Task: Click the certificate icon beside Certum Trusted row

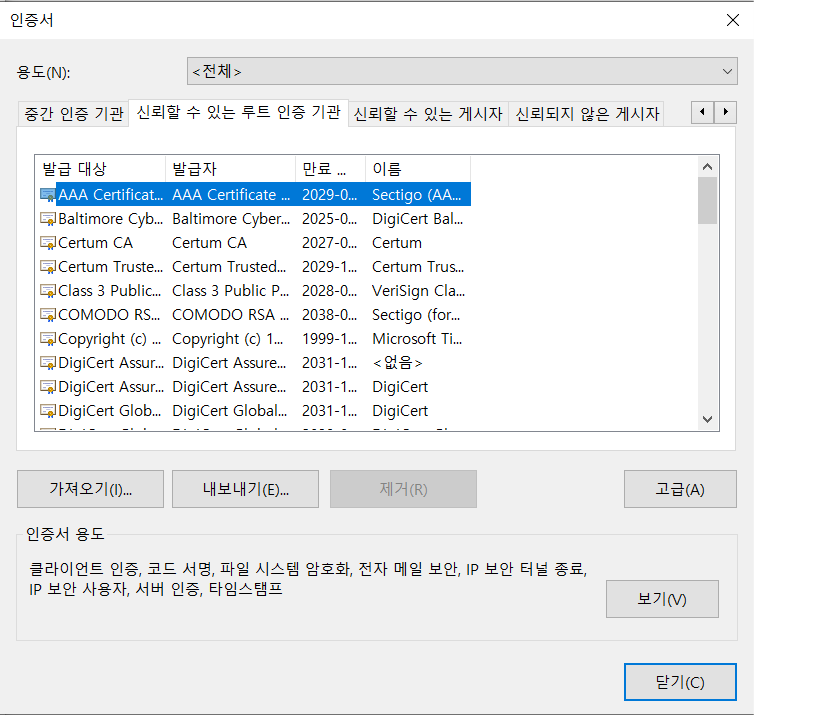Action: pos(48,267)
